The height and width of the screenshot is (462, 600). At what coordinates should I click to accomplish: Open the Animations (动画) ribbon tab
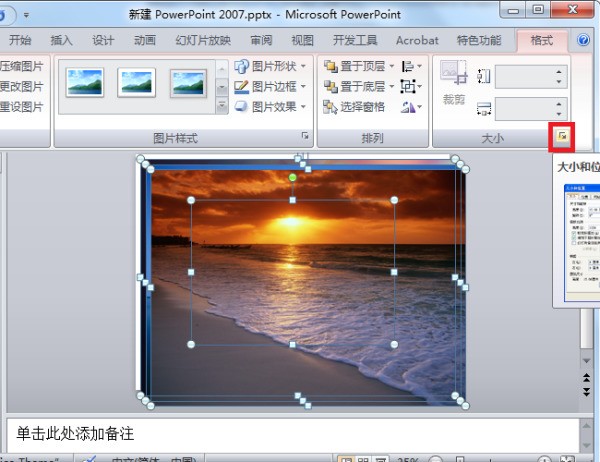coord(145,40)
